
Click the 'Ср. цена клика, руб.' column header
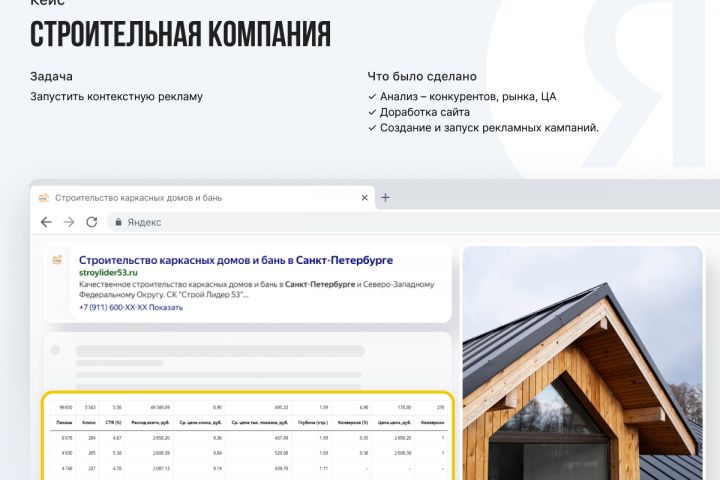[201, 422]
